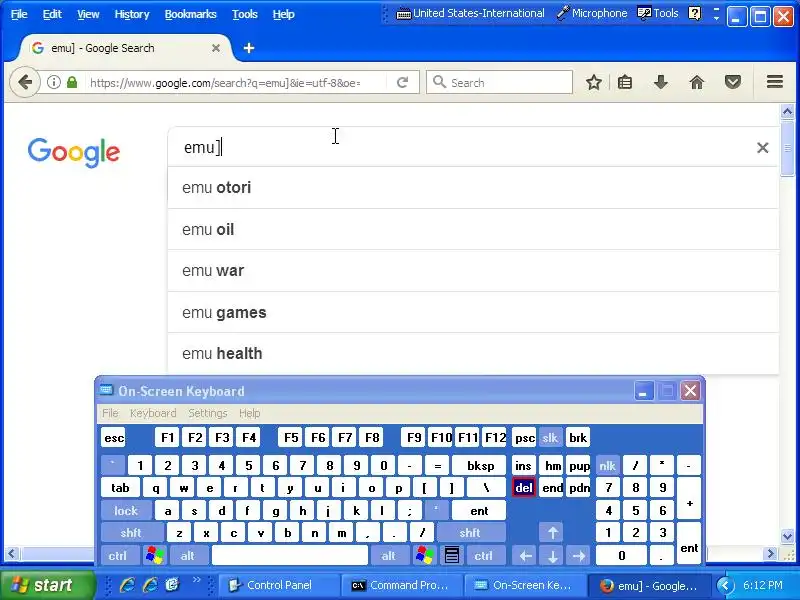Save page to Pocket icon
Viewport: 800px width, 600px height.
point(733,82)
